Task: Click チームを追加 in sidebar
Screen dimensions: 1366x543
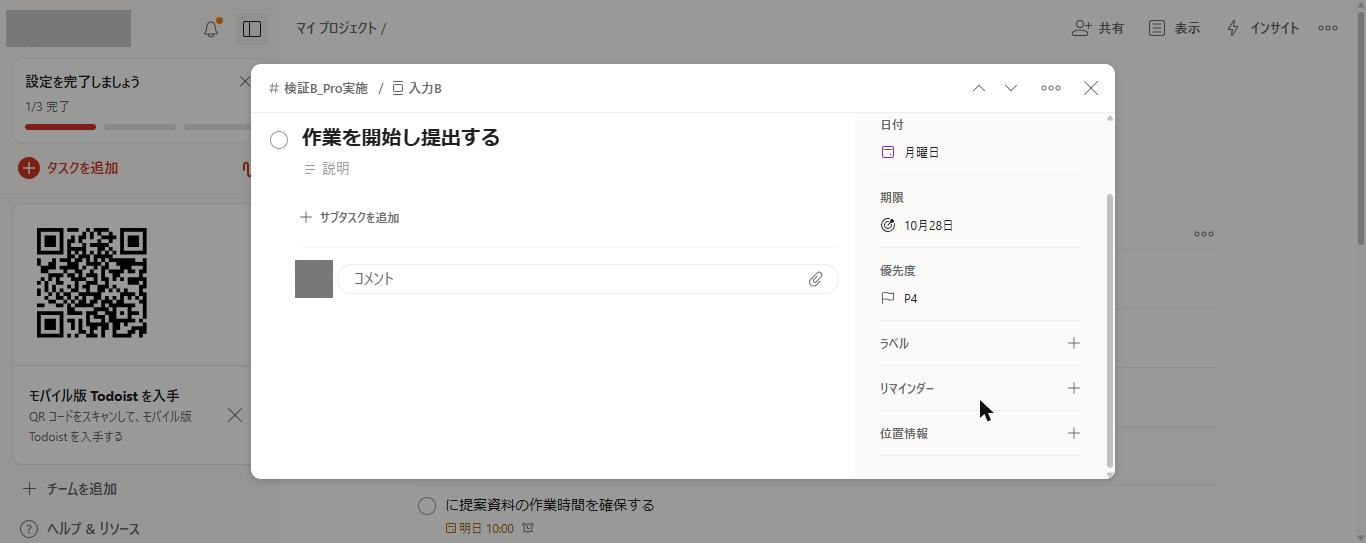Action: click(70, 489)
